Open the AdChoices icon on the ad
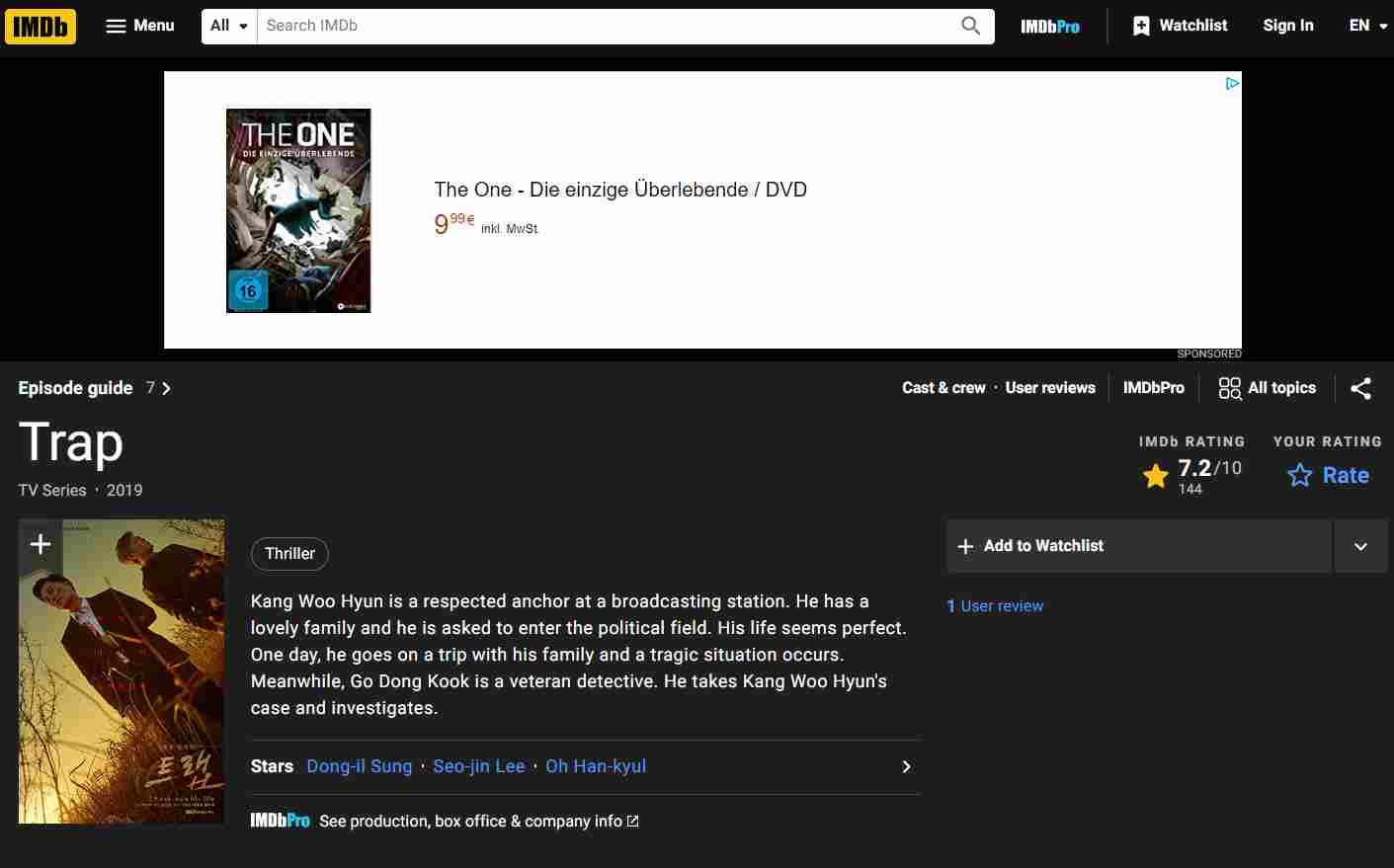Screen dimensions: 1394x868 (1232, 83)
